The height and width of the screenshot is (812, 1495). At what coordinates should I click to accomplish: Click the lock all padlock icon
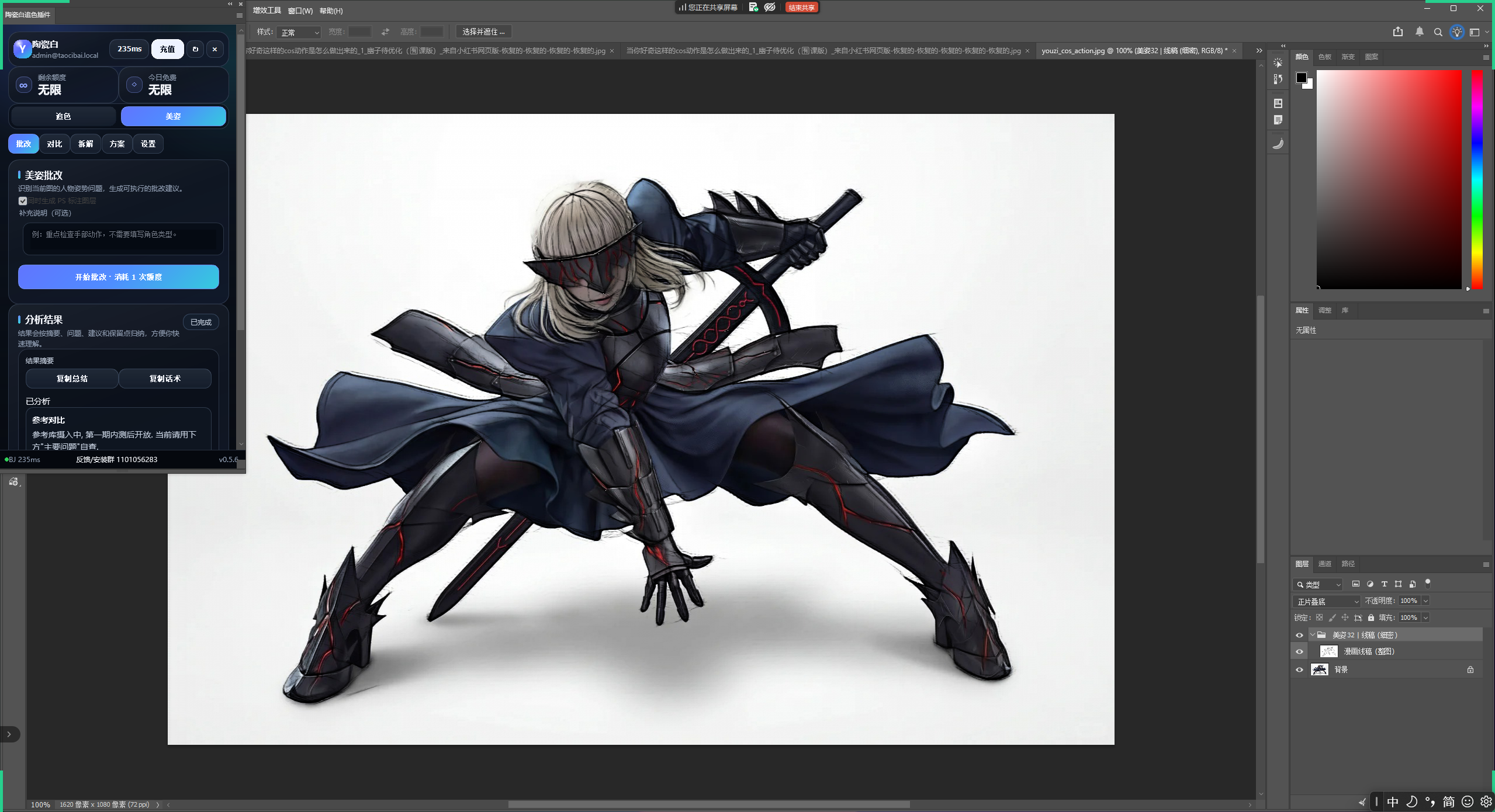coord(1371,617)
